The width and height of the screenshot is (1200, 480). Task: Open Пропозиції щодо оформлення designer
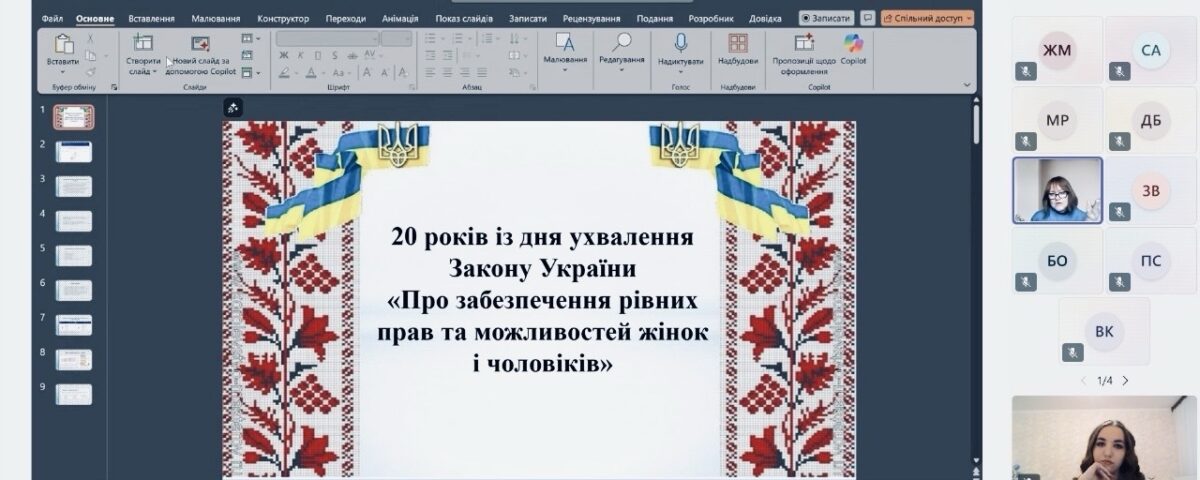pyautogui.click(x=804, y=46)
